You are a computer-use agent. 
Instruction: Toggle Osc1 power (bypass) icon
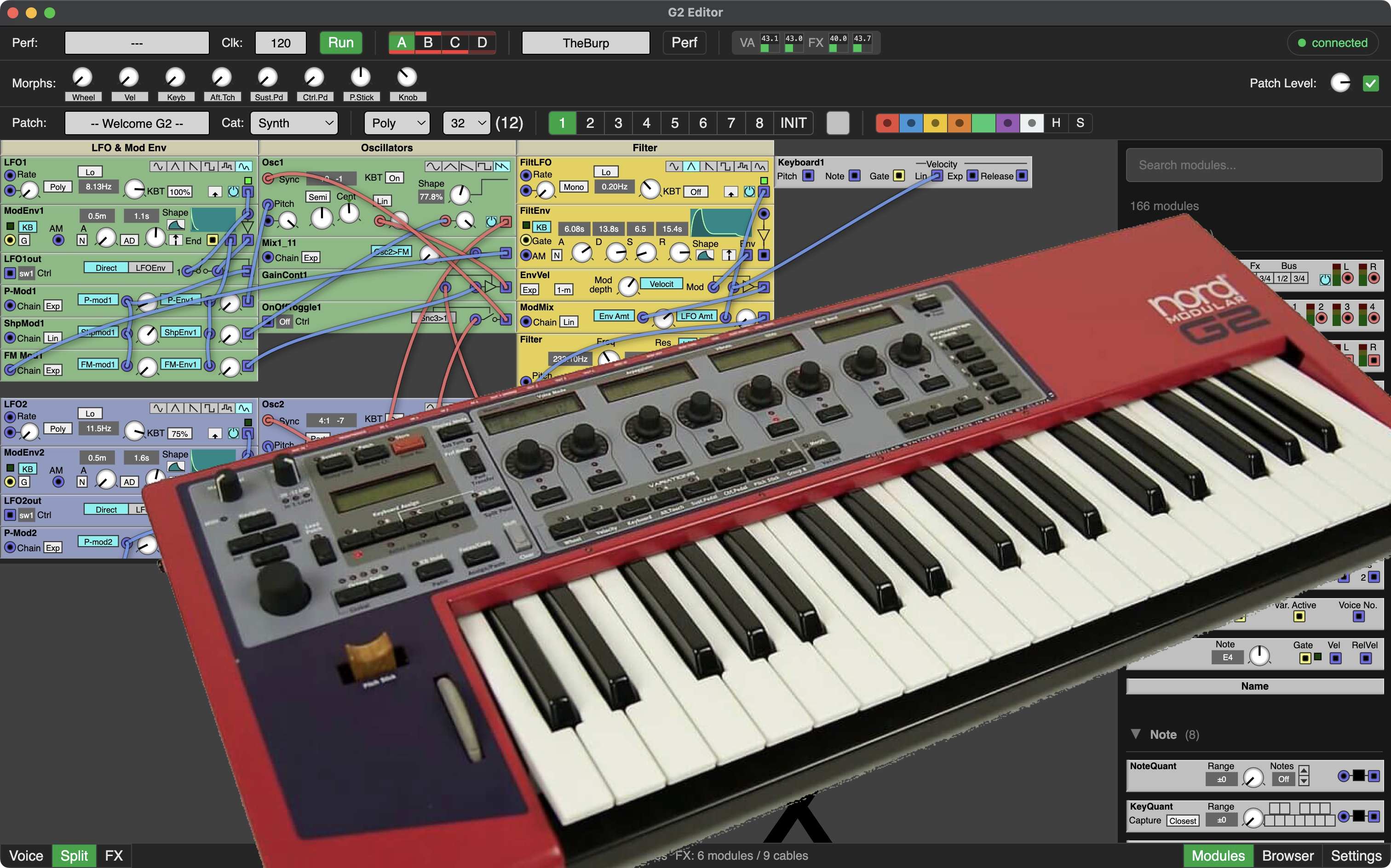(492, 222)
